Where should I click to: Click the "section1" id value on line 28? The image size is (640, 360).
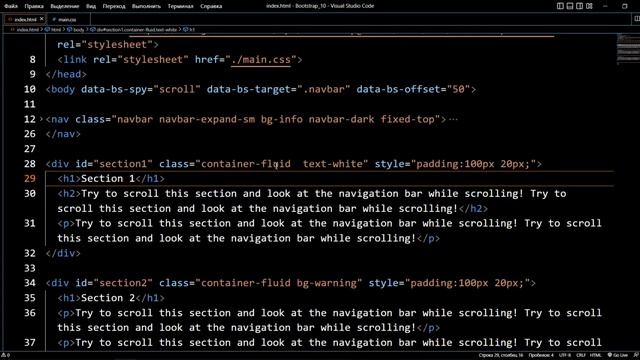click(123, 164)
